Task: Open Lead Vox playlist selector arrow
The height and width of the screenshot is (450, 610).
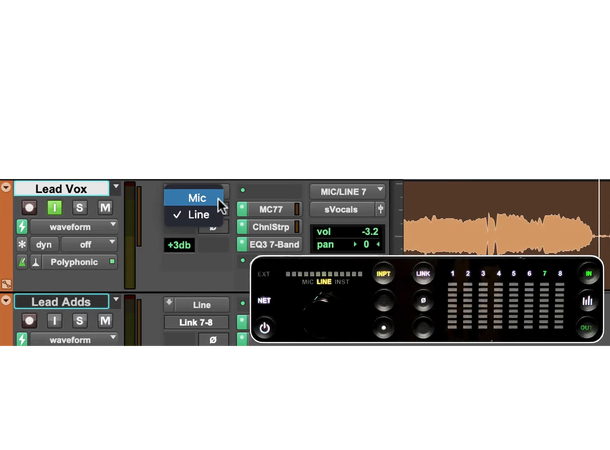Action: coord(116,187)
